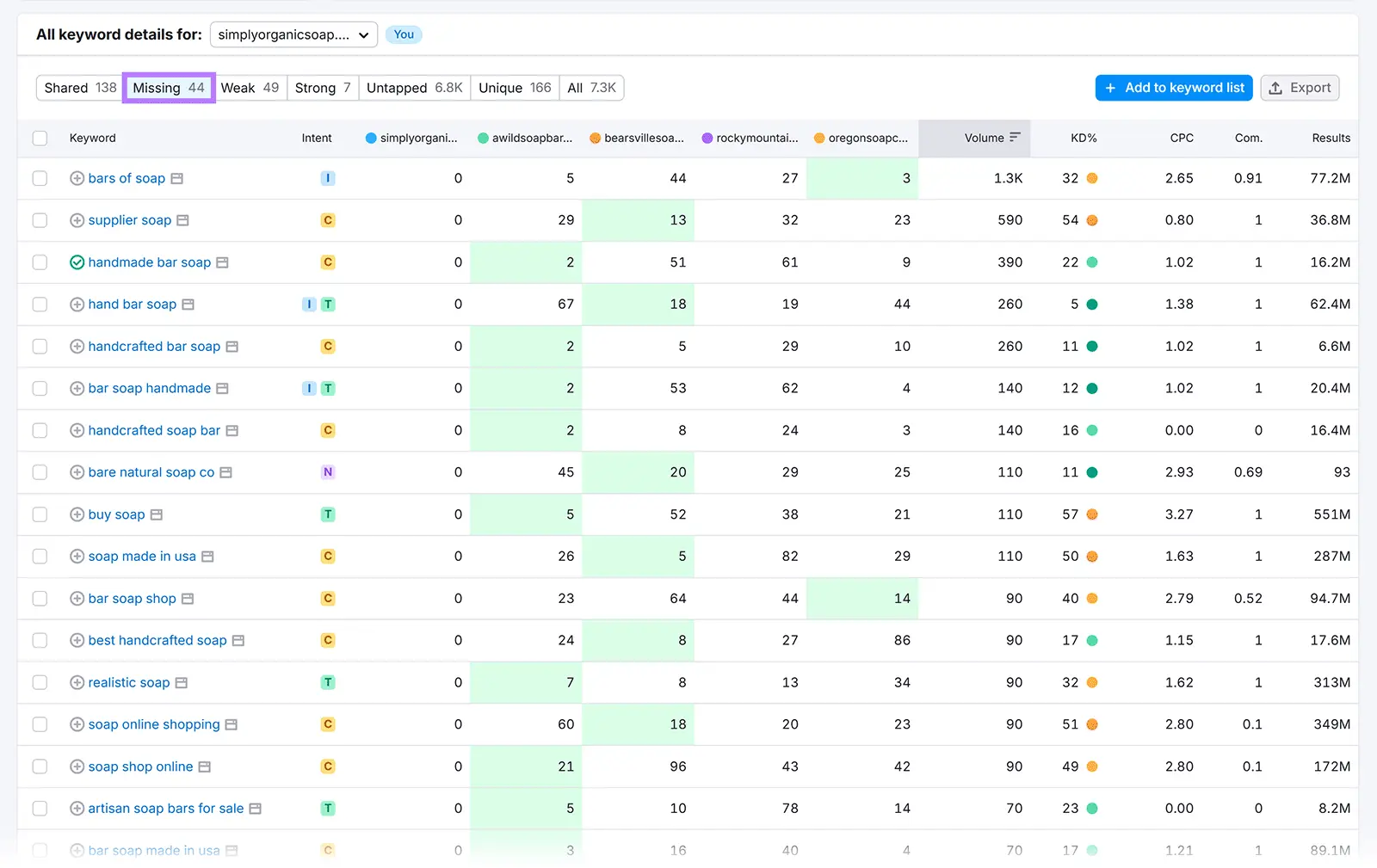The width and height of the screenshot is (1377, 868).
Task: Click the 'Add to keyword list' button
Action: tap(1173, 87)
